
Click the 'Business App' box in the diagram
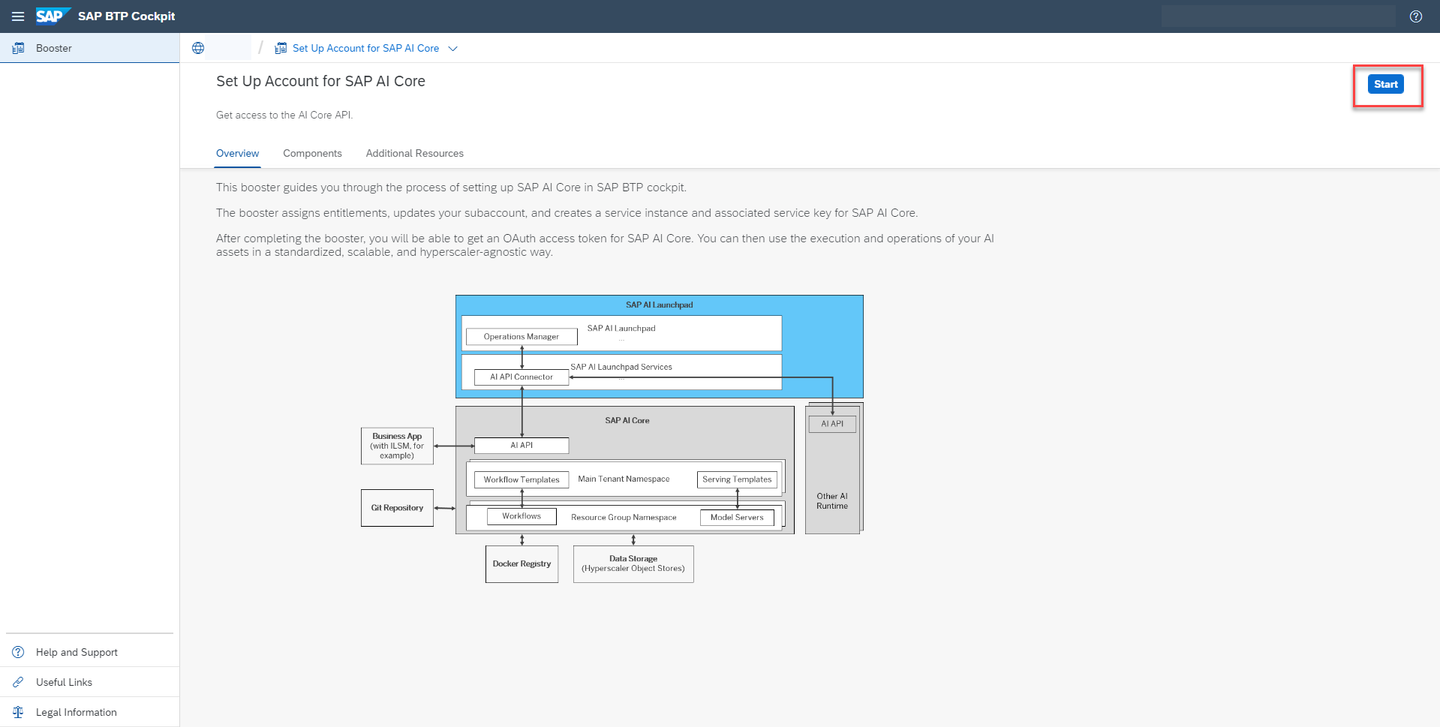[397, 446]
